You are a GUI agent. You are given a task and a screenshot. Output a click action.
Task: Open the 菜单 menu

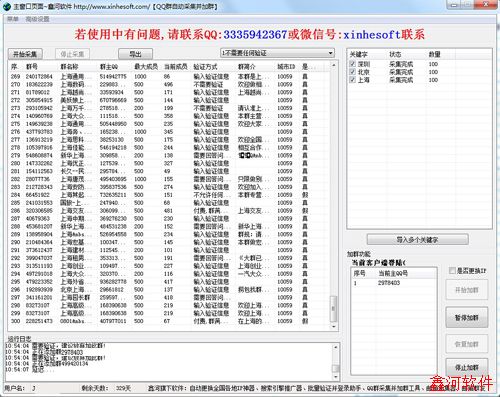point(13,19)
